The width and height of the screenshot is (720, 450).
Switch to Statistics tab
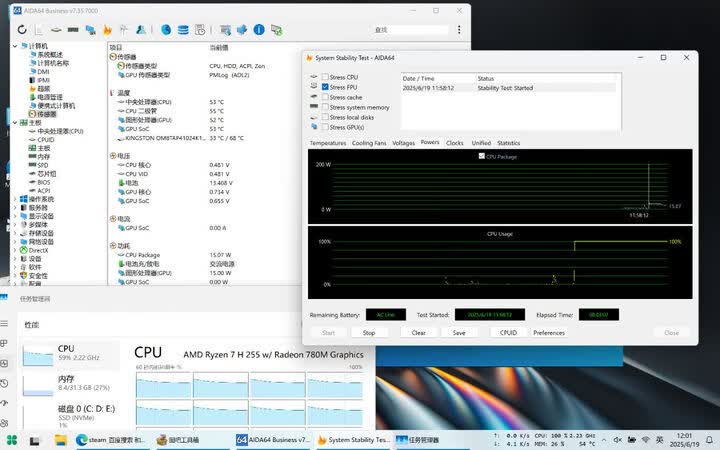point(508,143)
